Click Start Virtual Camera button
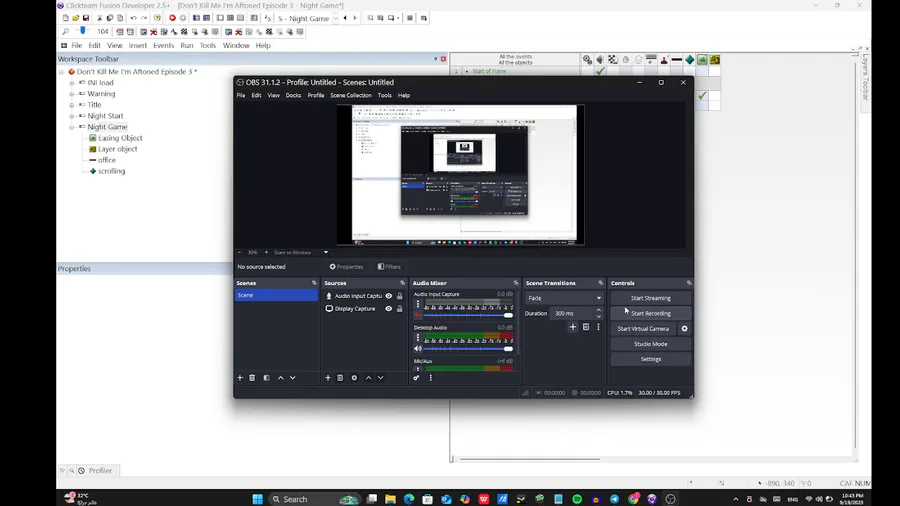Image resolution: width=900 pixels, height=506 pixels. click(x=643, y=329)
